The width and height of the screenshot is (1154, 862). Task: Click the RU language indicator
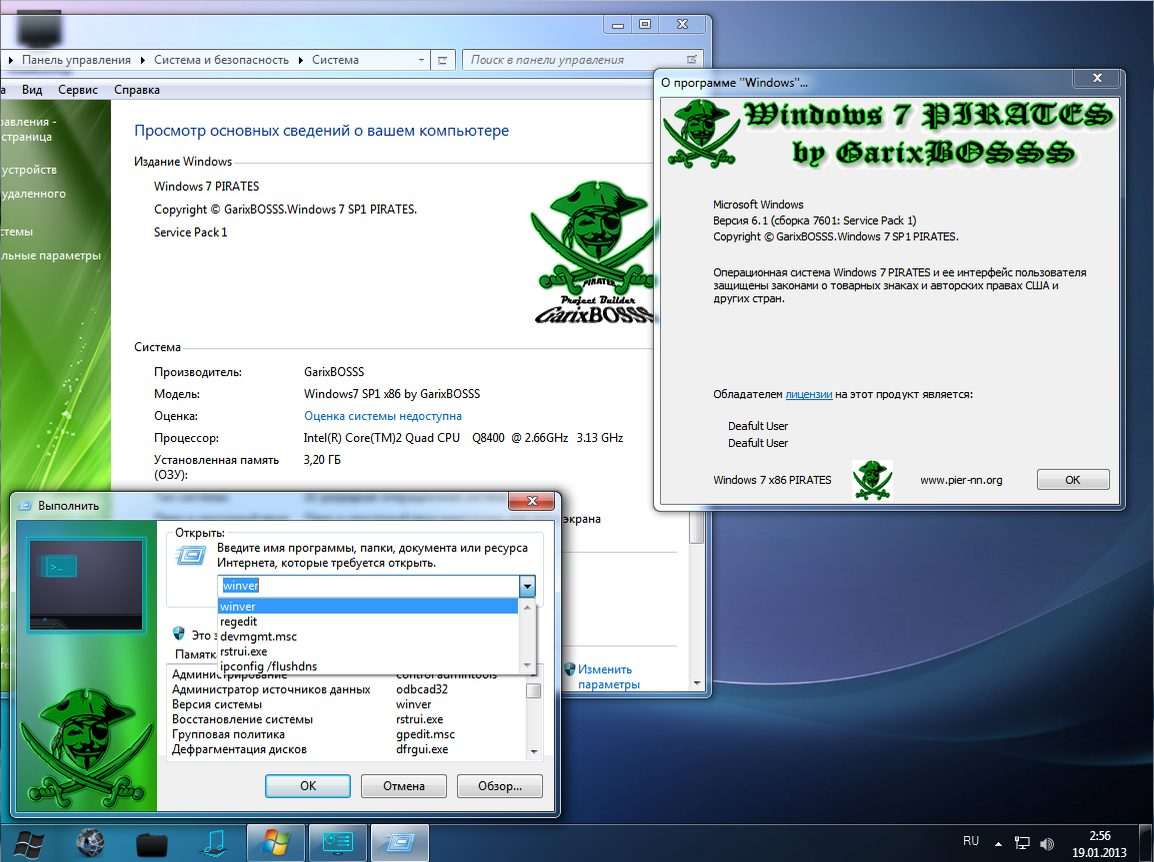(x=971, y=841)
